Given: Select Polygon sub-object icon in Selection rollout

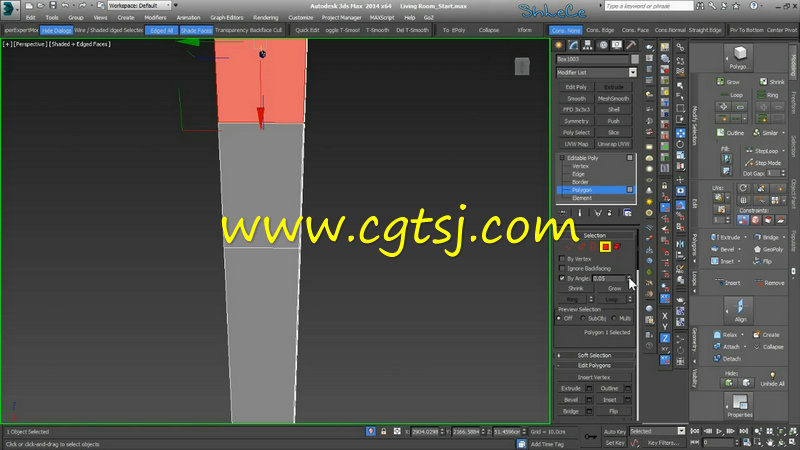Looking at the screenshot, I should [605, 247].
